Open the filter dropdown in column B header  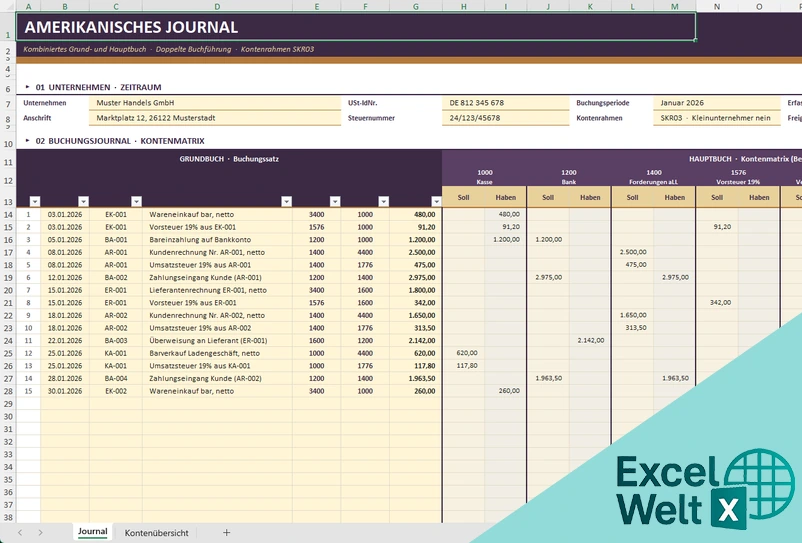(x=83, y=201)
